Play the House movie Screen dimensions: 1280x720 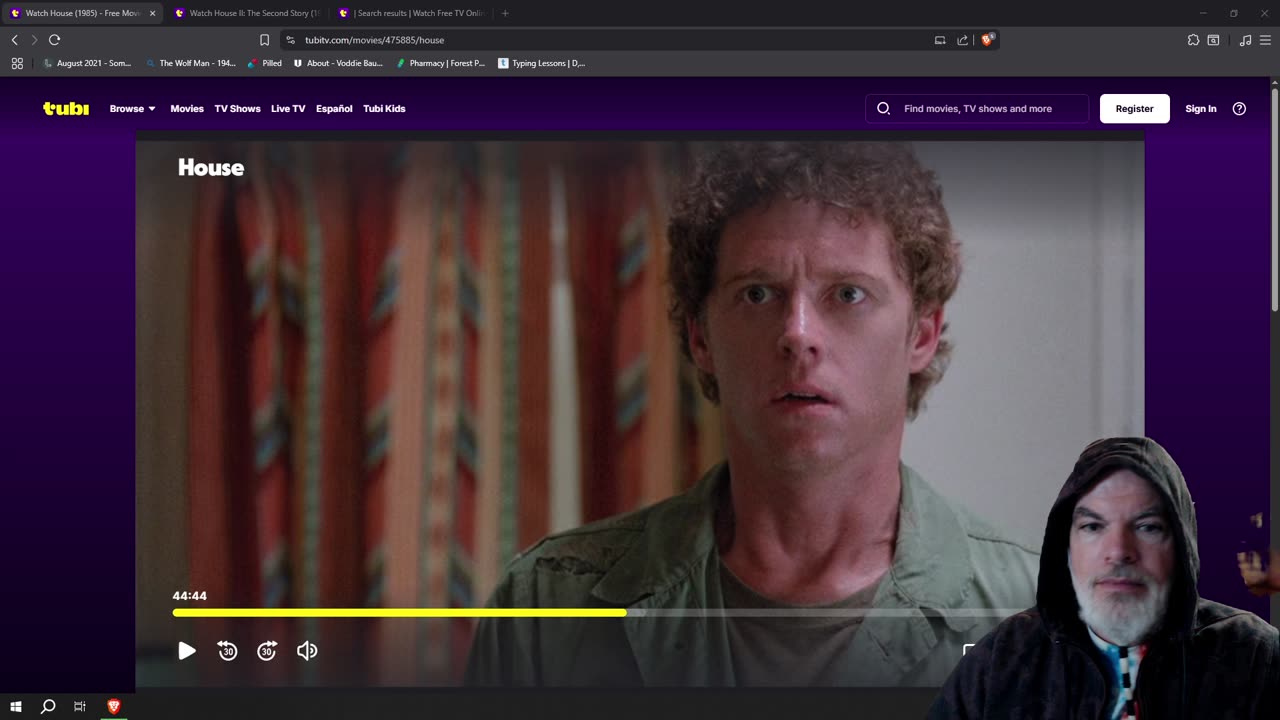187,651
